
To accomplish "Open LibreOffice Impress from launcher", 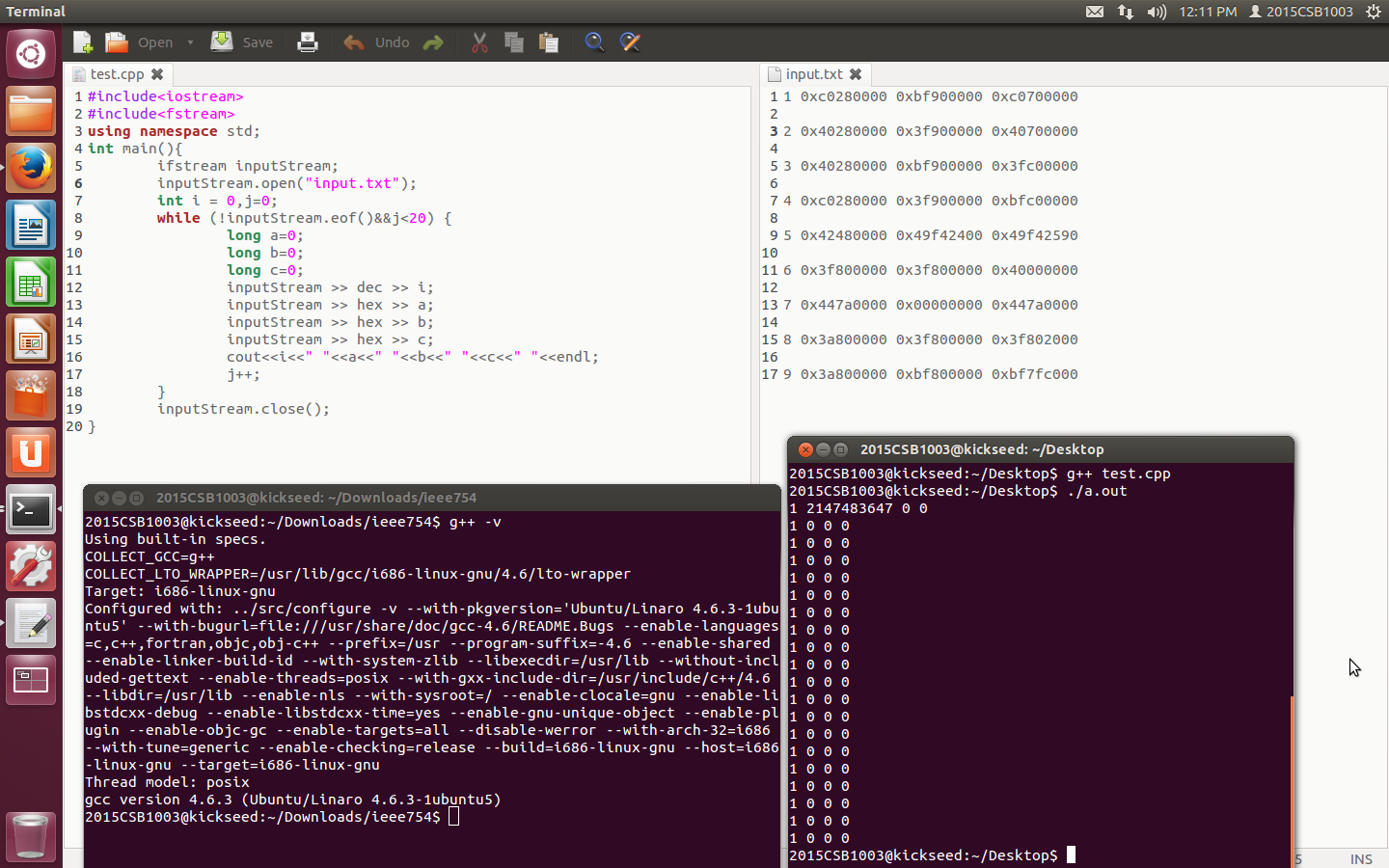I will click(31, 340).
